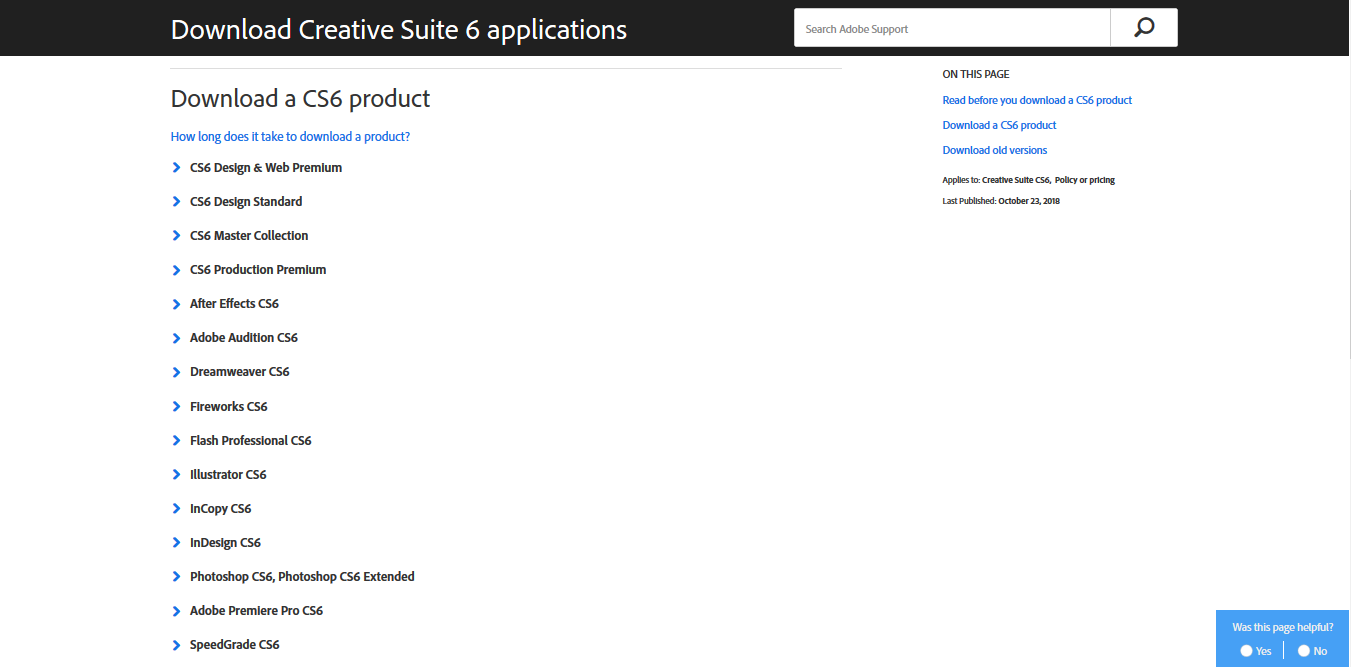
Task: Click the 'After Effects CS6' label
Action: [x=234, y=304]
